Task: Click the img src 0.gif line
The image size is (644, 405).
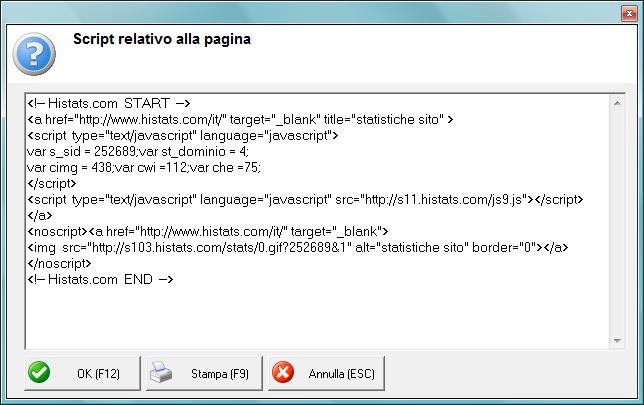Action: (x=298, y=248)
